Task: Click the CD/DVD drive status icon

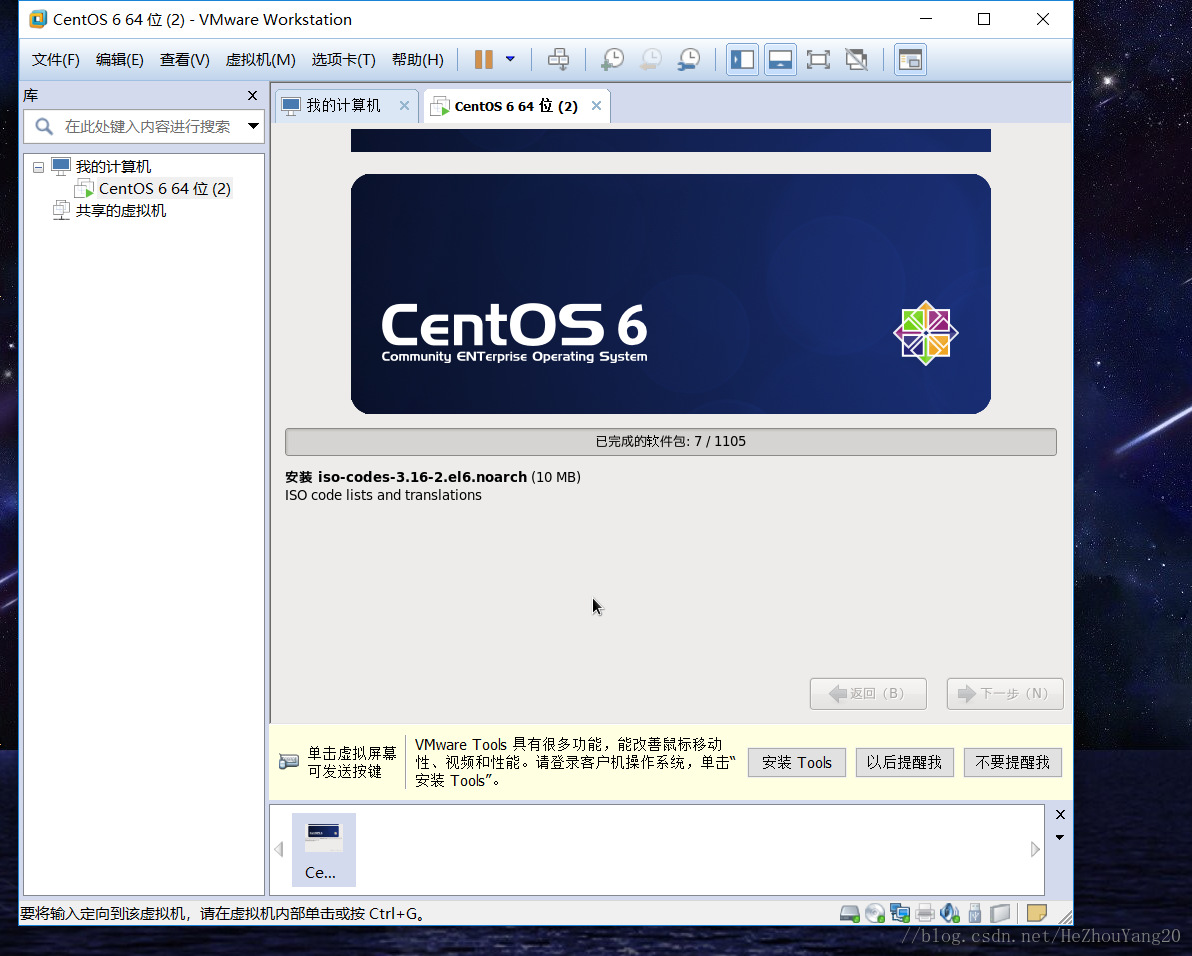Action: (875, 913)
